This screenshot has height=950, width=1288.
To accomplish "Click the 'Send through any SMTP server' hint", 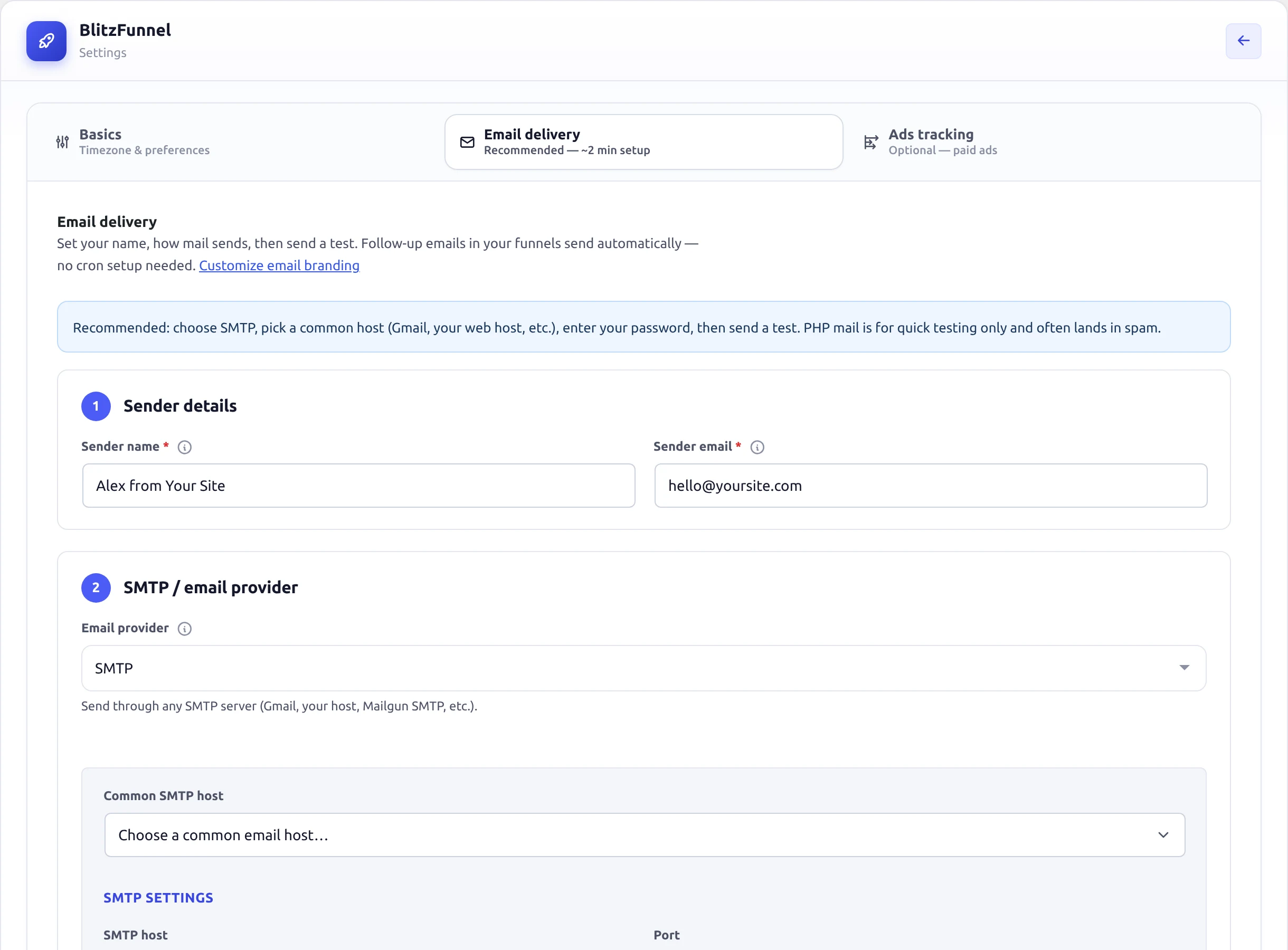I will [x=279, y=706].
